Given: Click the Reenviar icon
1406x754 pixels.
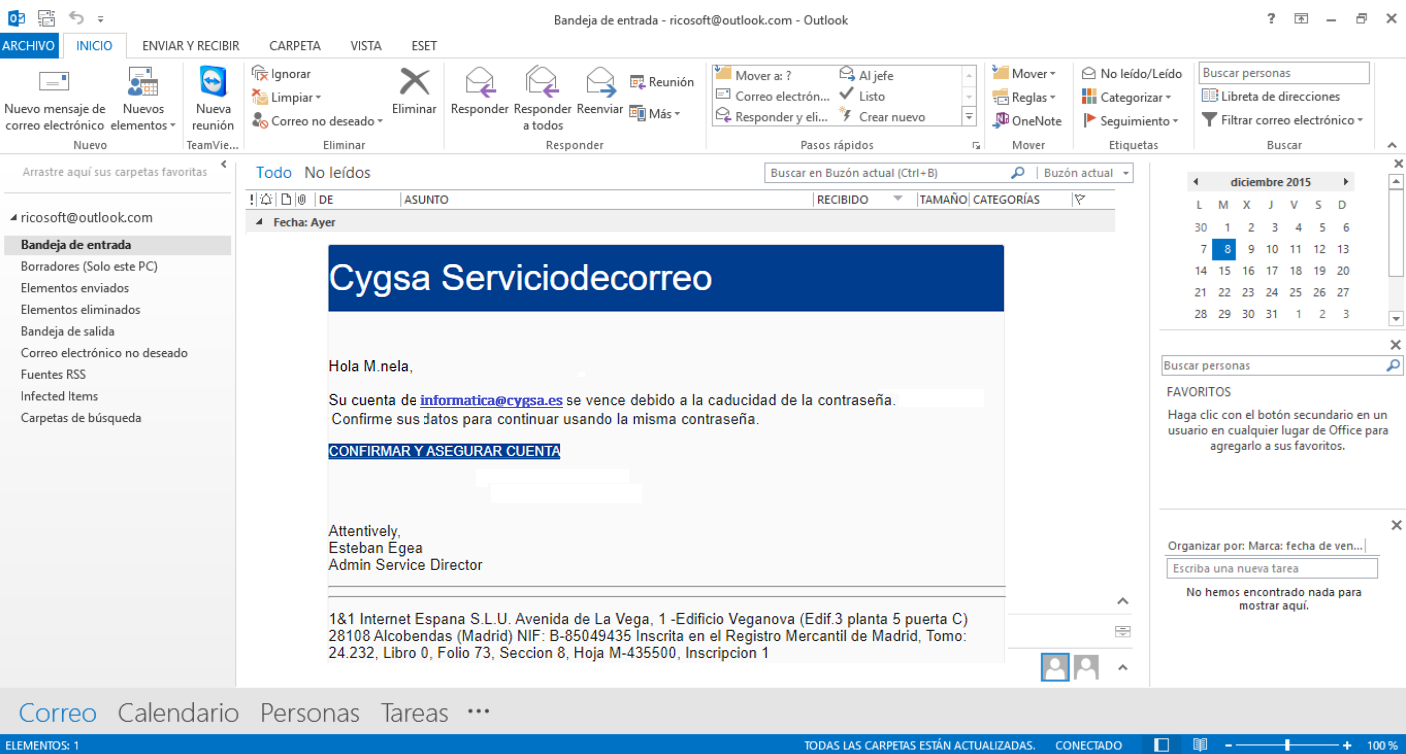Looking at the screenshot, I should pos(600,83).
